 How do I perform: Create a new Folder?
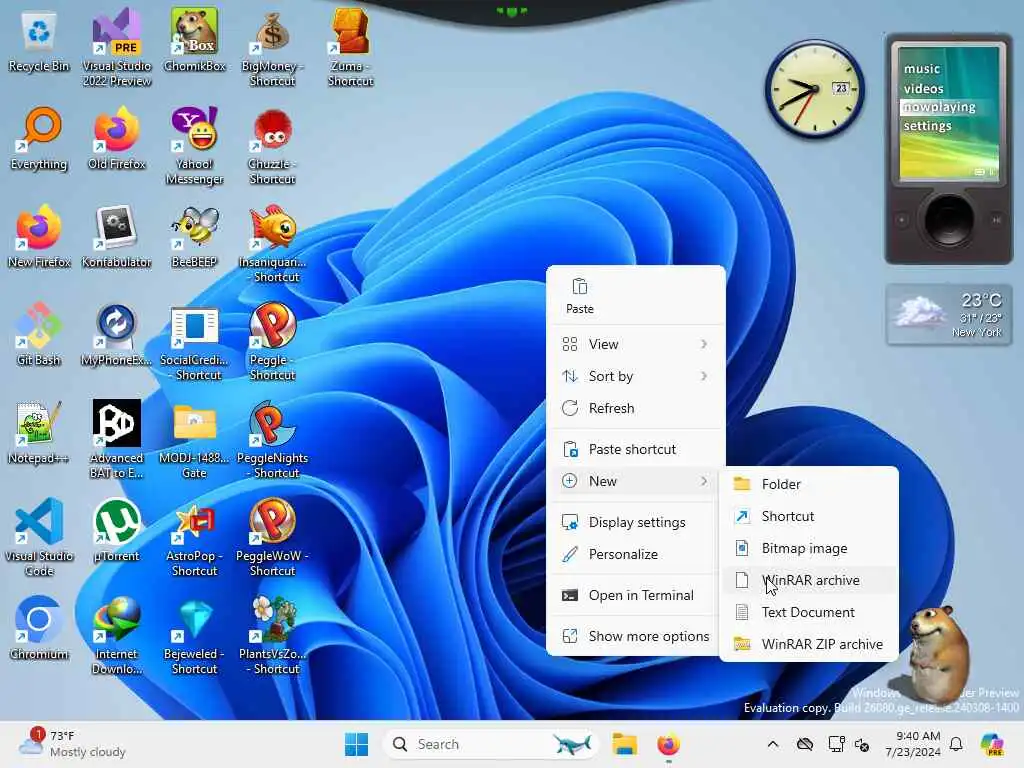point(808,485)
